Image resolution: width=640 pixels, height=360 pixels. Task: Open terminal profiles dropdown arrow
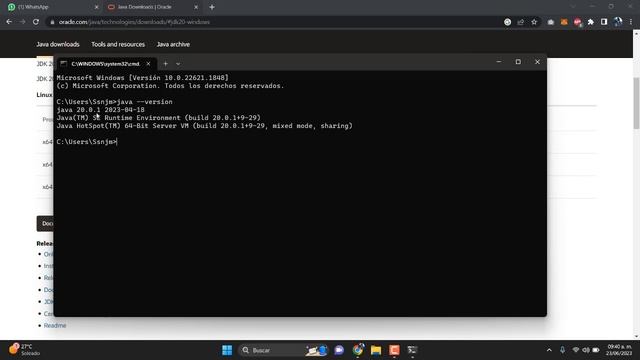[x=178, y=64]
